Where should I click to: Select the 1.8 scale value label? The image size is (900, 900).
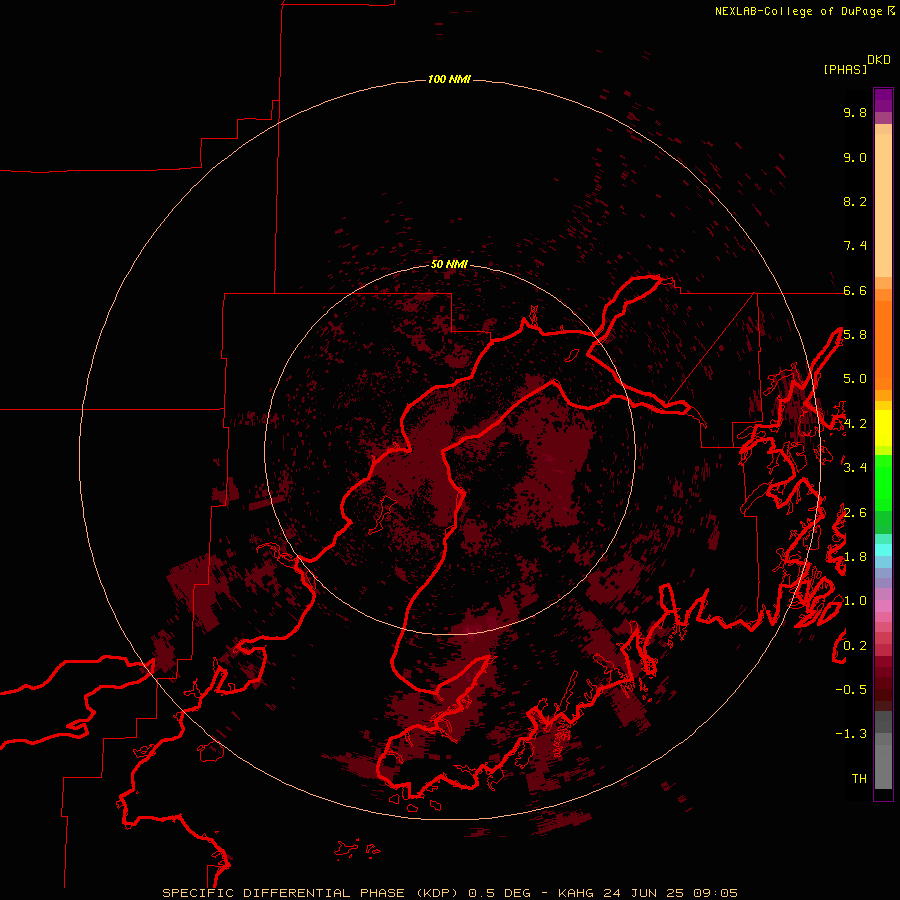tap(855, 557)
